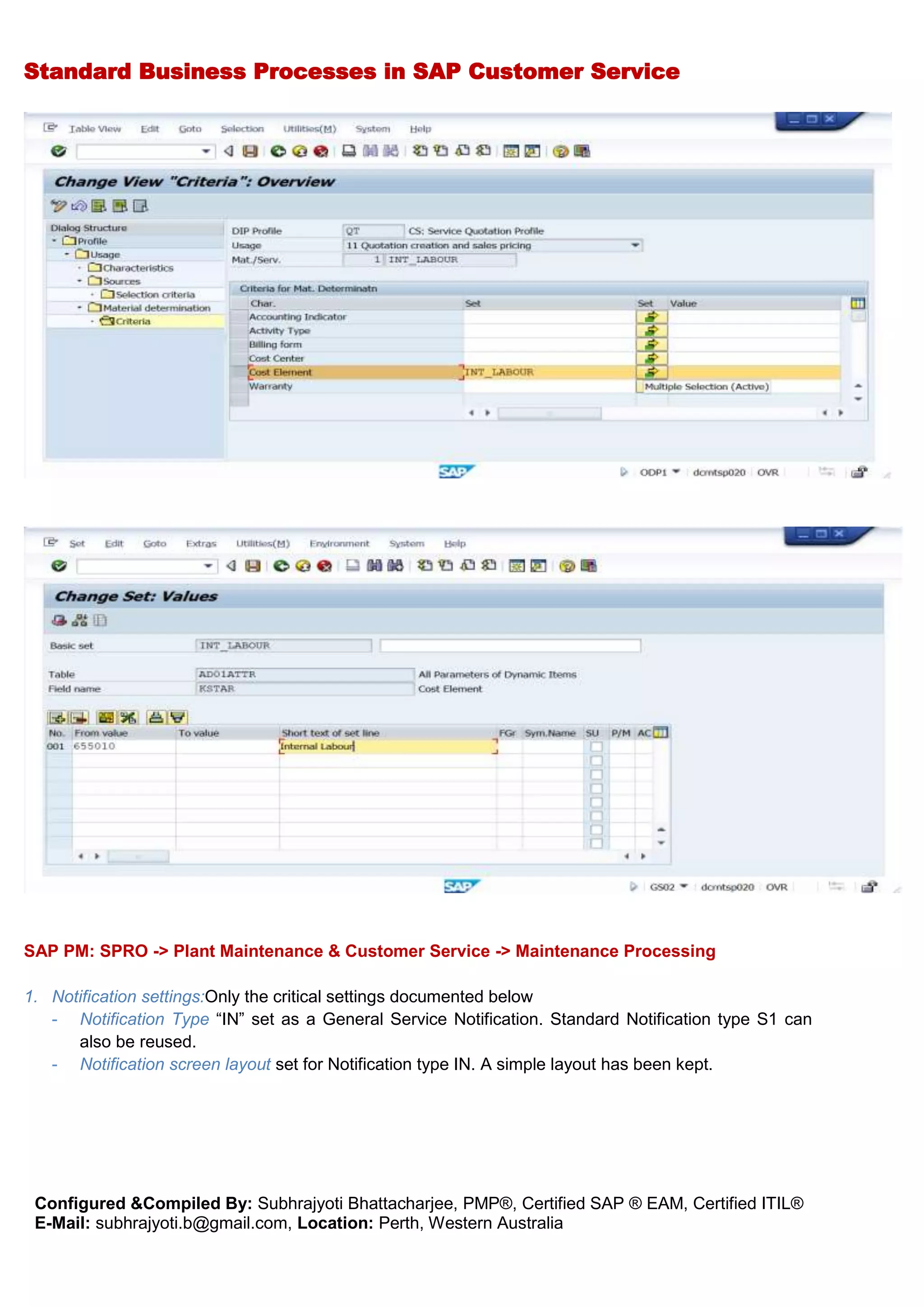
Task: Click the Set arrow icon in Activity Type row
Action: click(x=651, y=331)
